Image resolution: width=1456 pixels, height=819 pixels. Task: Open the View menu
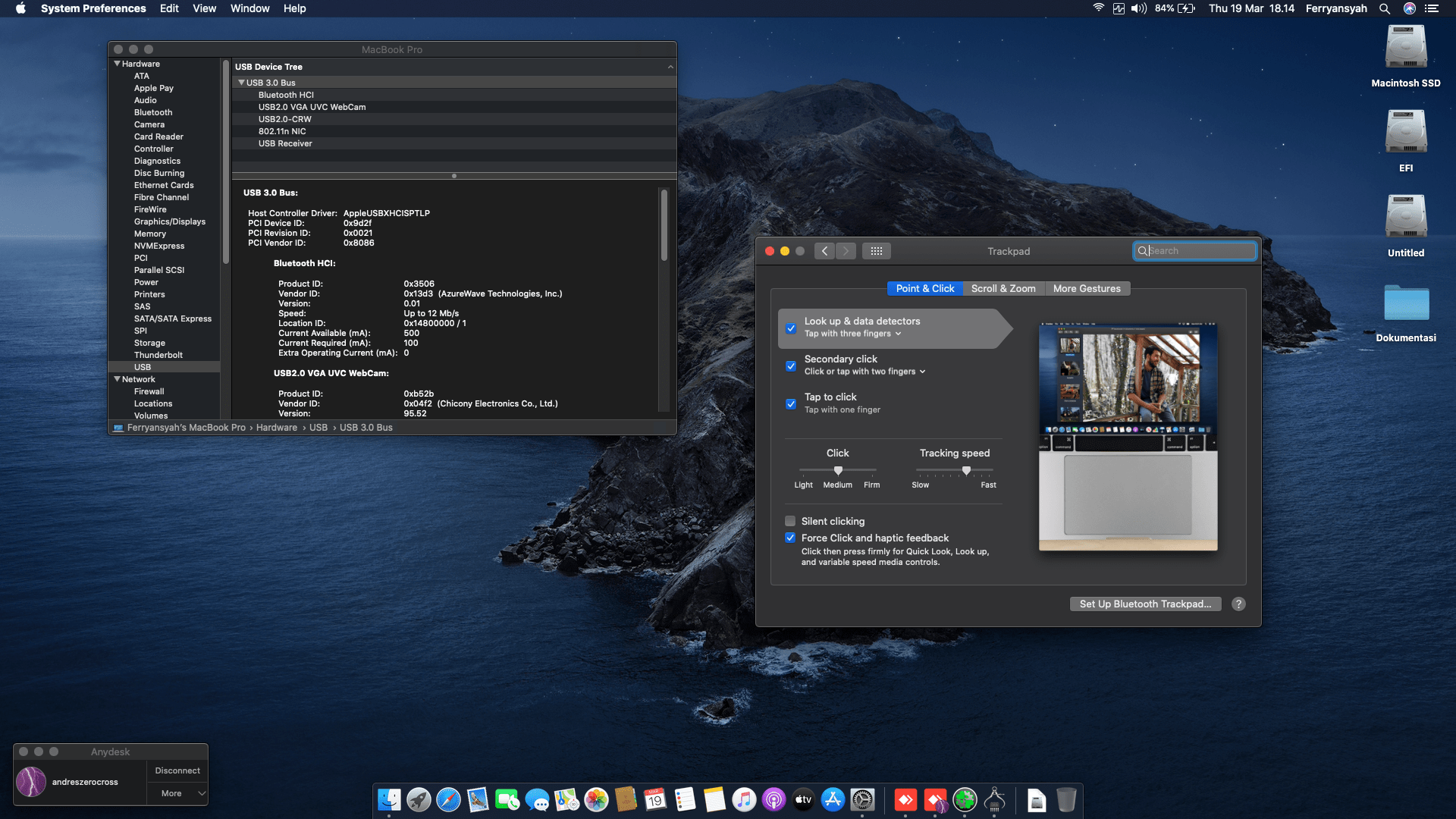point(204,8)
